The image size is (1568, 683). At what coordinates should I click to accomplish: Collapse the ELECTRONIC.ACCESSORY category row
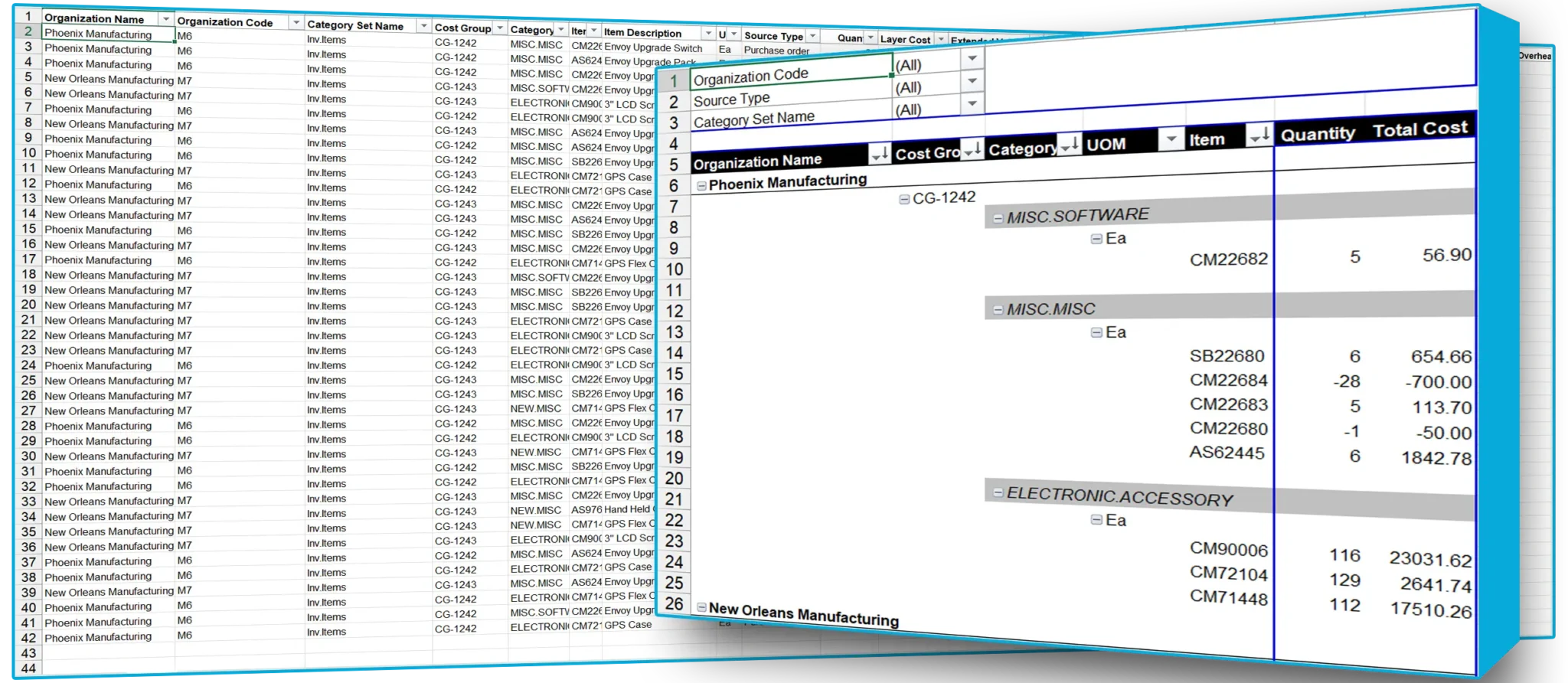[x=998, y=493]
